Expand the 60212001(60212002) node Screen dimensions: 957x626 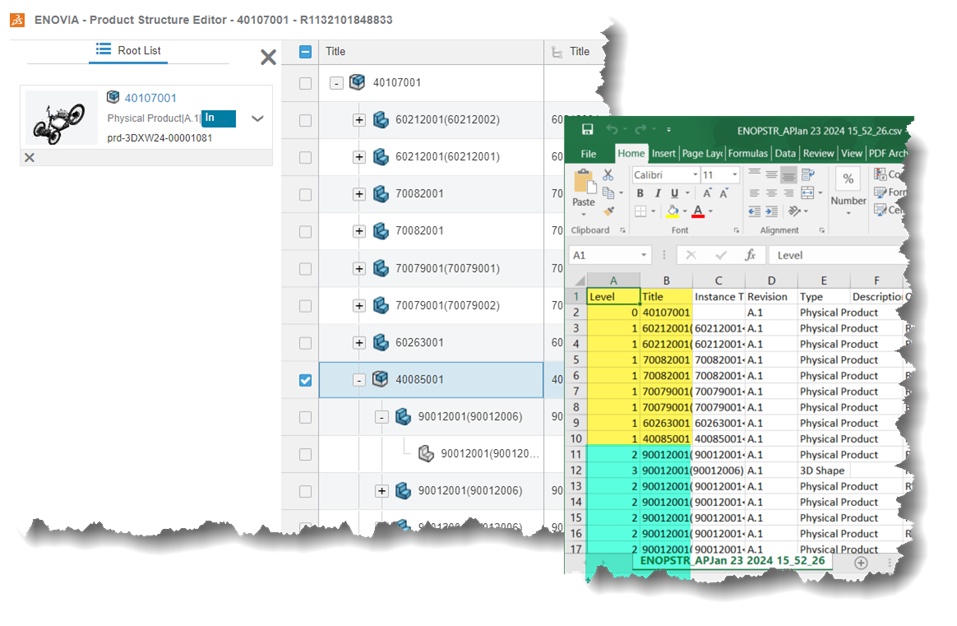[x=359, y=120]
